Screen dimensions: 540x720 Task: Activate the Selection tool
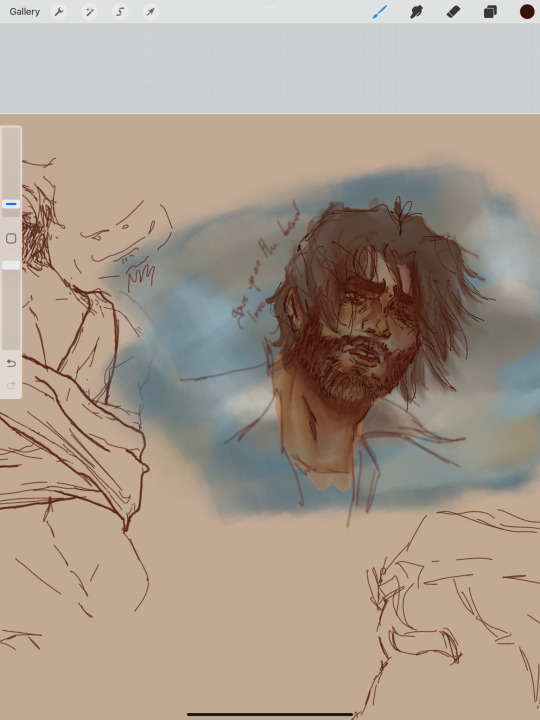(x=120, y=12)
